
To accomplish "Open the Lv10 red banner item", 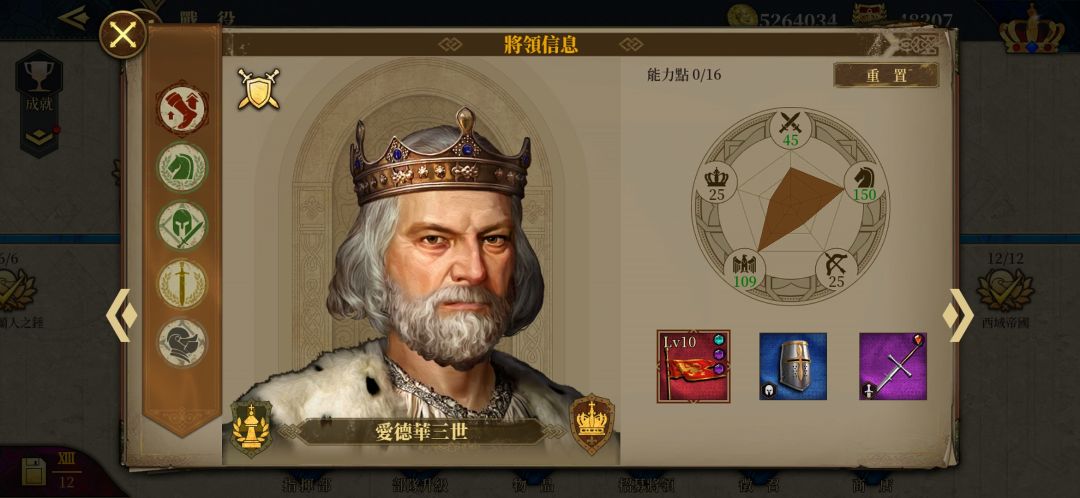I will click(x=694, y=366).
